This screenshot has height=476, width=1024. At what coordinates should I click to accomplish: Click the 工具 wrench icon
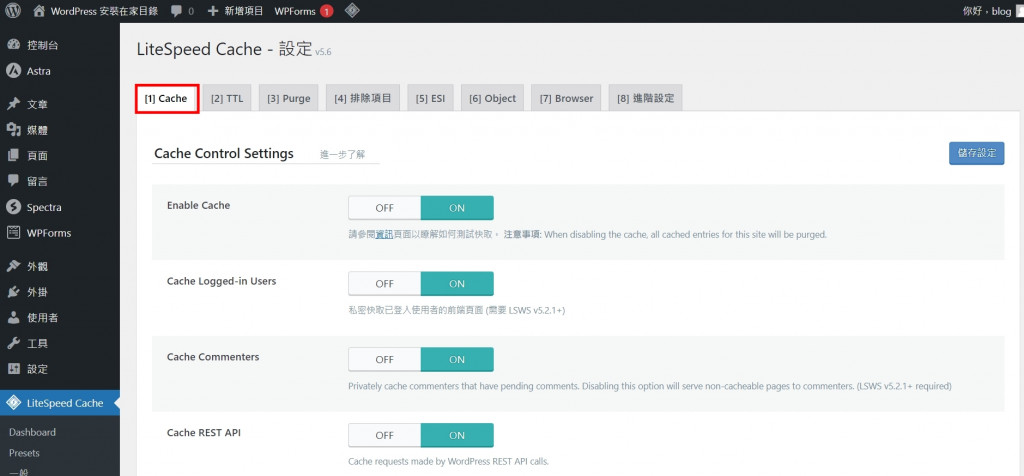pos(13,343)
